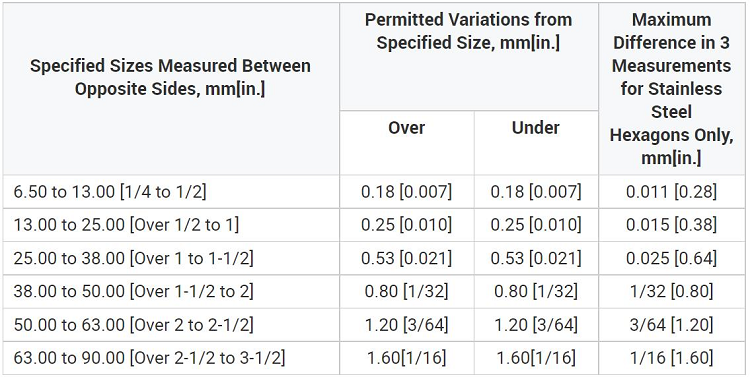Select the Under value 0.25 [0.010]
This screenshot has width=750, height=377.
(536, 225)
